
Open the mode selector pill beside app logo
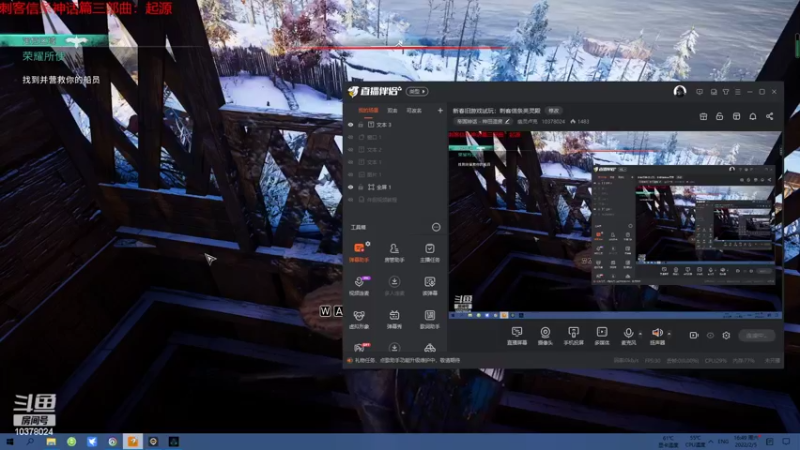pos(417,91)
